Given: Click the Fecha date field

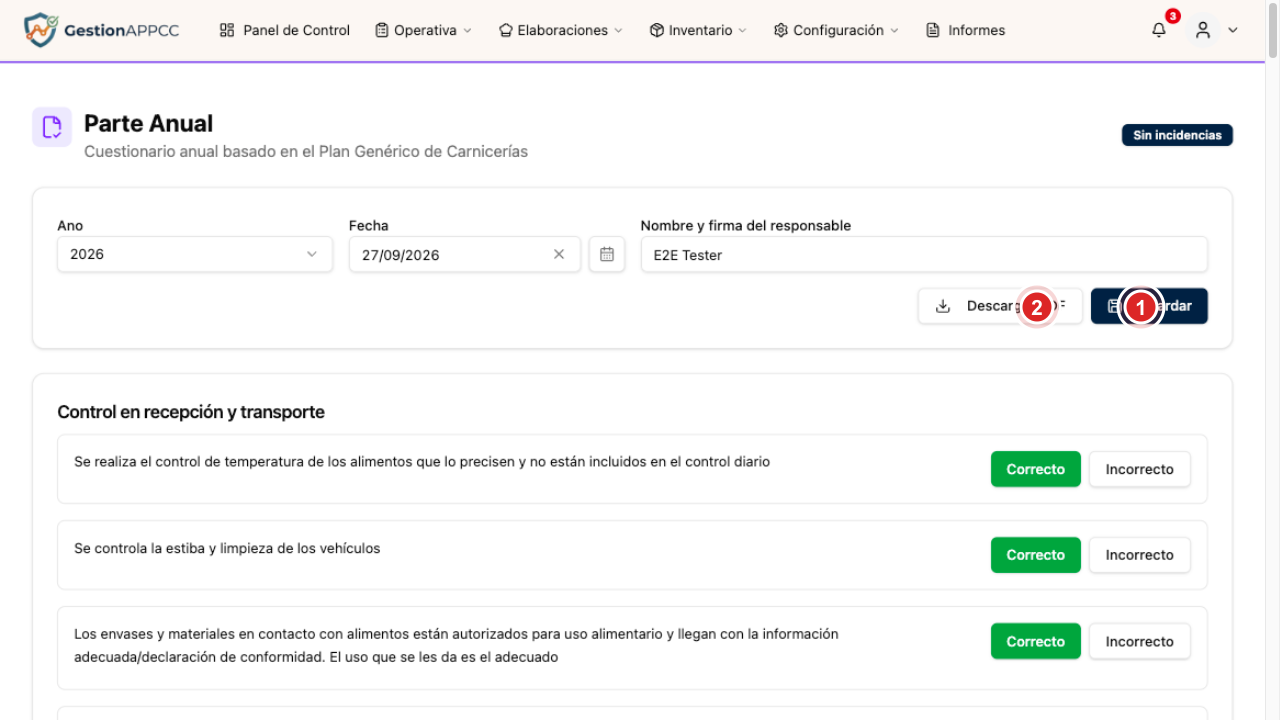Looking at the screenshot, I should (x=465, y=254).
